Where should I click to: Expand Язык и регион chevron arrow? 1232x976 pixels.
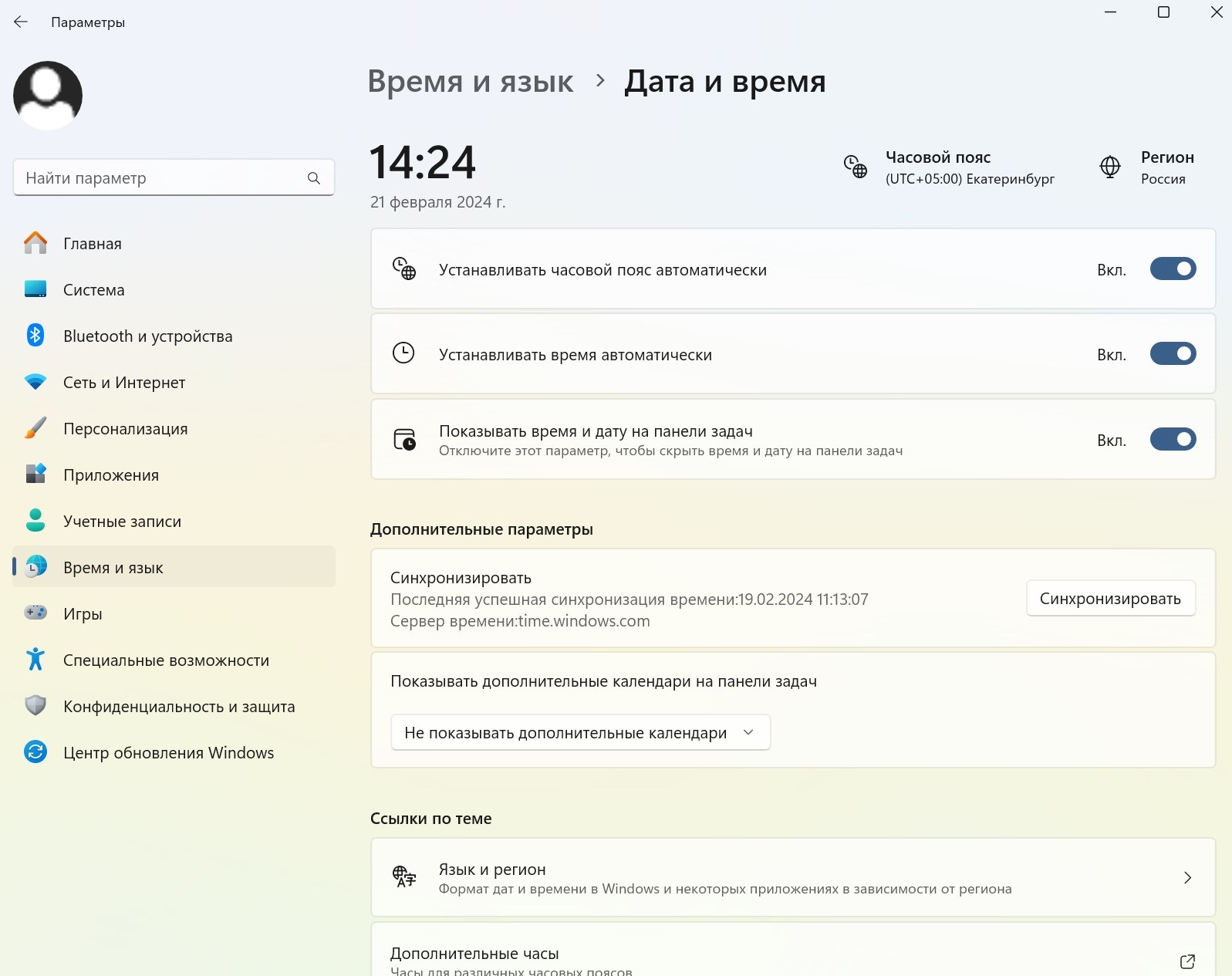click(x=1187, y=878)
